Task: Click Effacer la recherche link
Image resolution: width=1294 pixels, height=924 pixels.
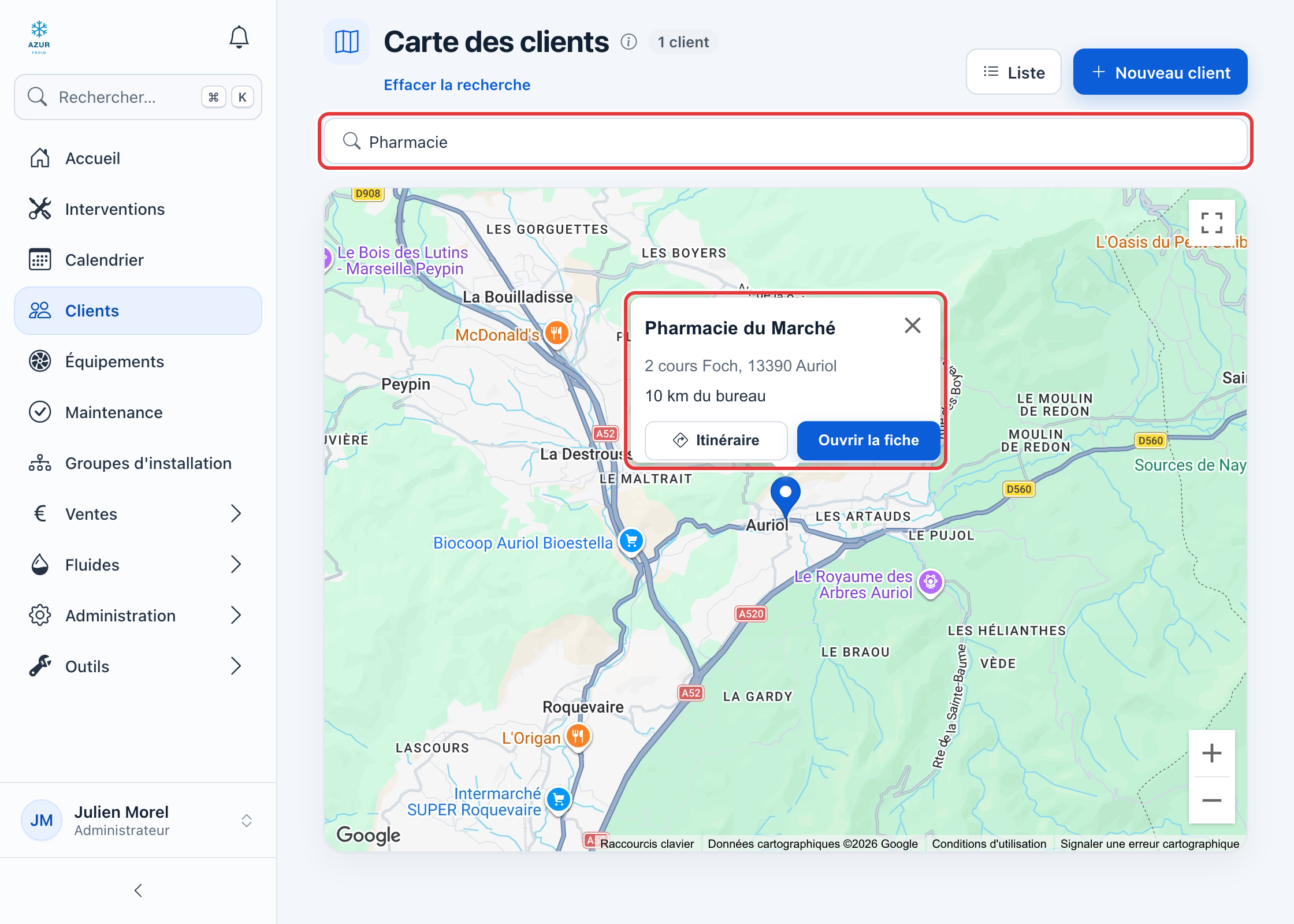Action: coord(457,85)
